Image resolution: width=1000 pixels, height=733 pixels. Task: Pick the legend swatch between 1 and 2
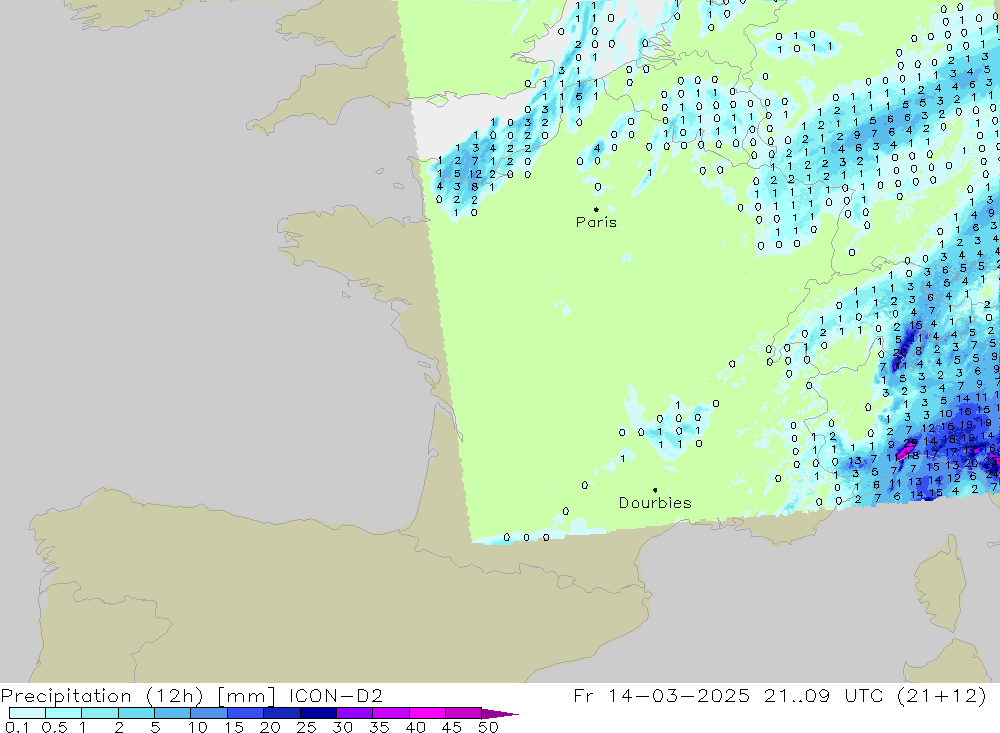99,713
